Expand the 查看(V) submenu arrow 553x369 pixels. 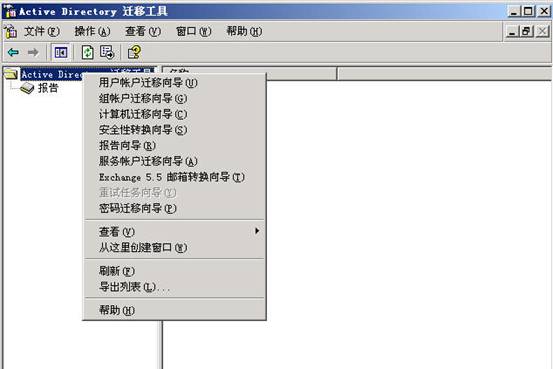[257, 231]
